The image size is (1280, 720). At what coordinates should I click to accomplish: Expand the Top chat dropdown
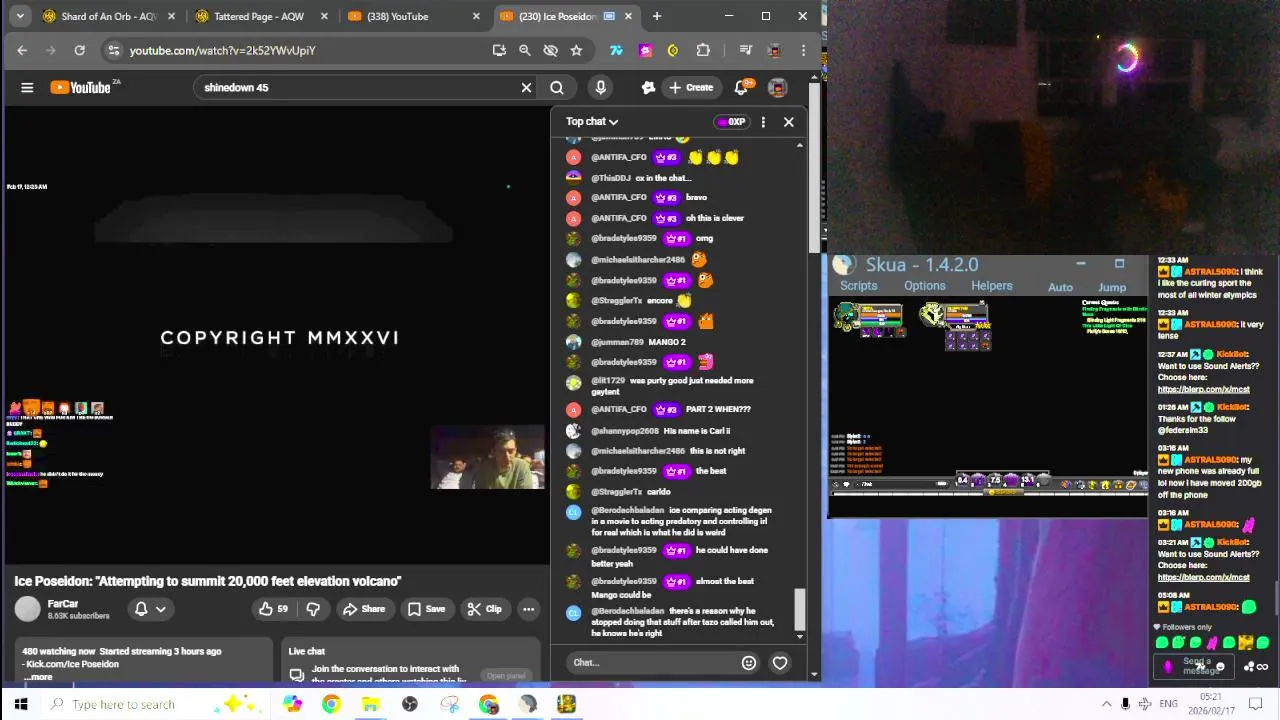(x=592, y=121)
